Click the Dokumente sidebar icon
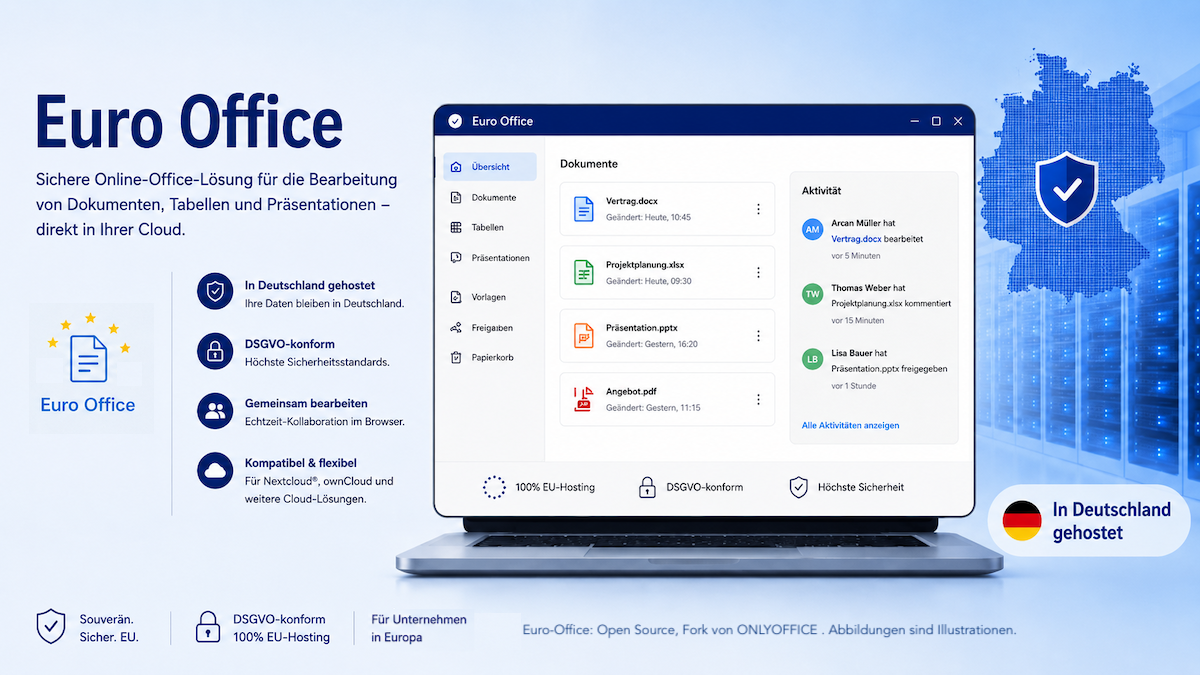This screenshot has height=675, width=1200. point(456,198)
